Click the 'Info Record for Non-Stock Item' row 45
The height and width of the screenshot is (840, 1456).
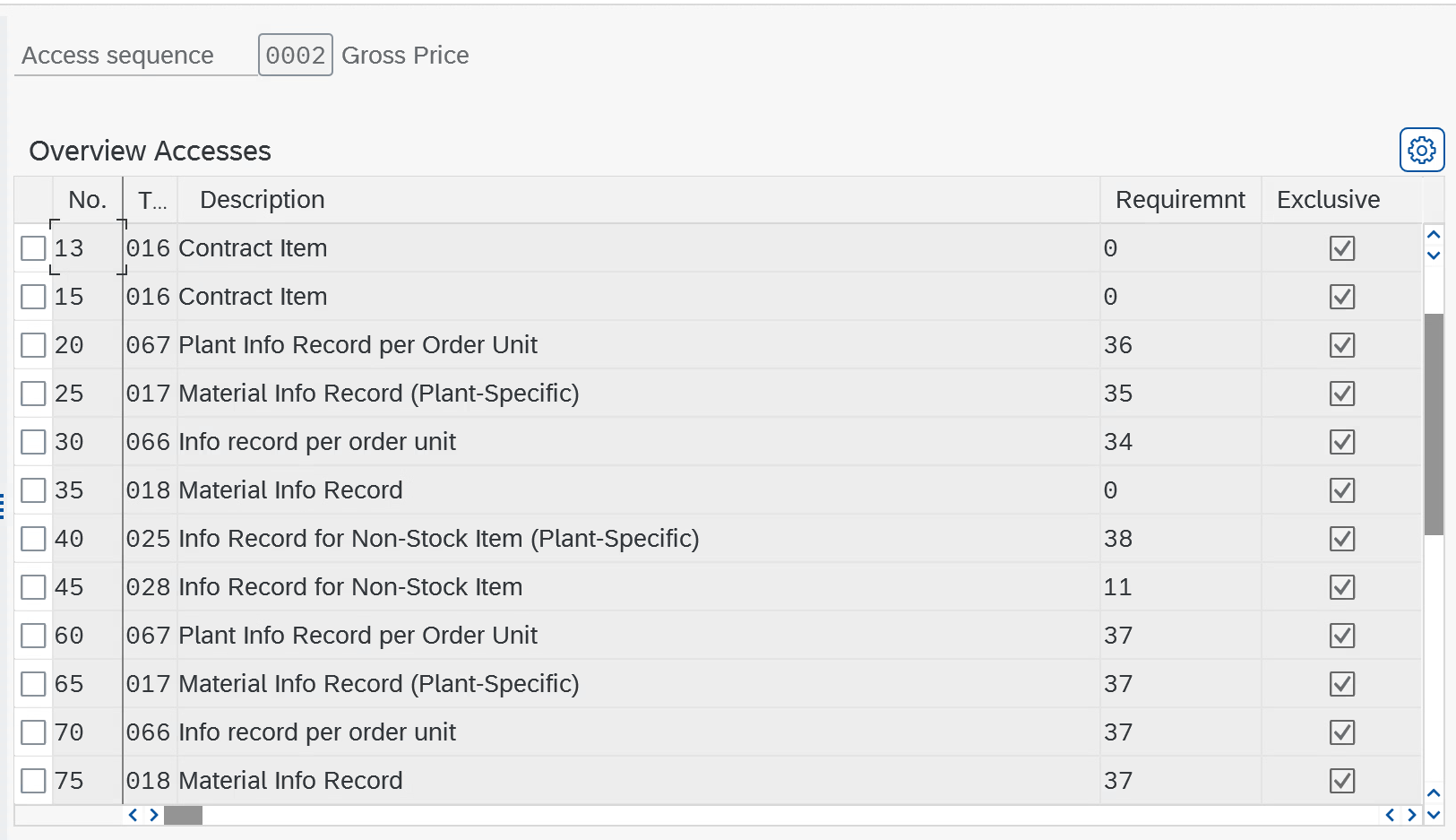(x=349, y=587)
